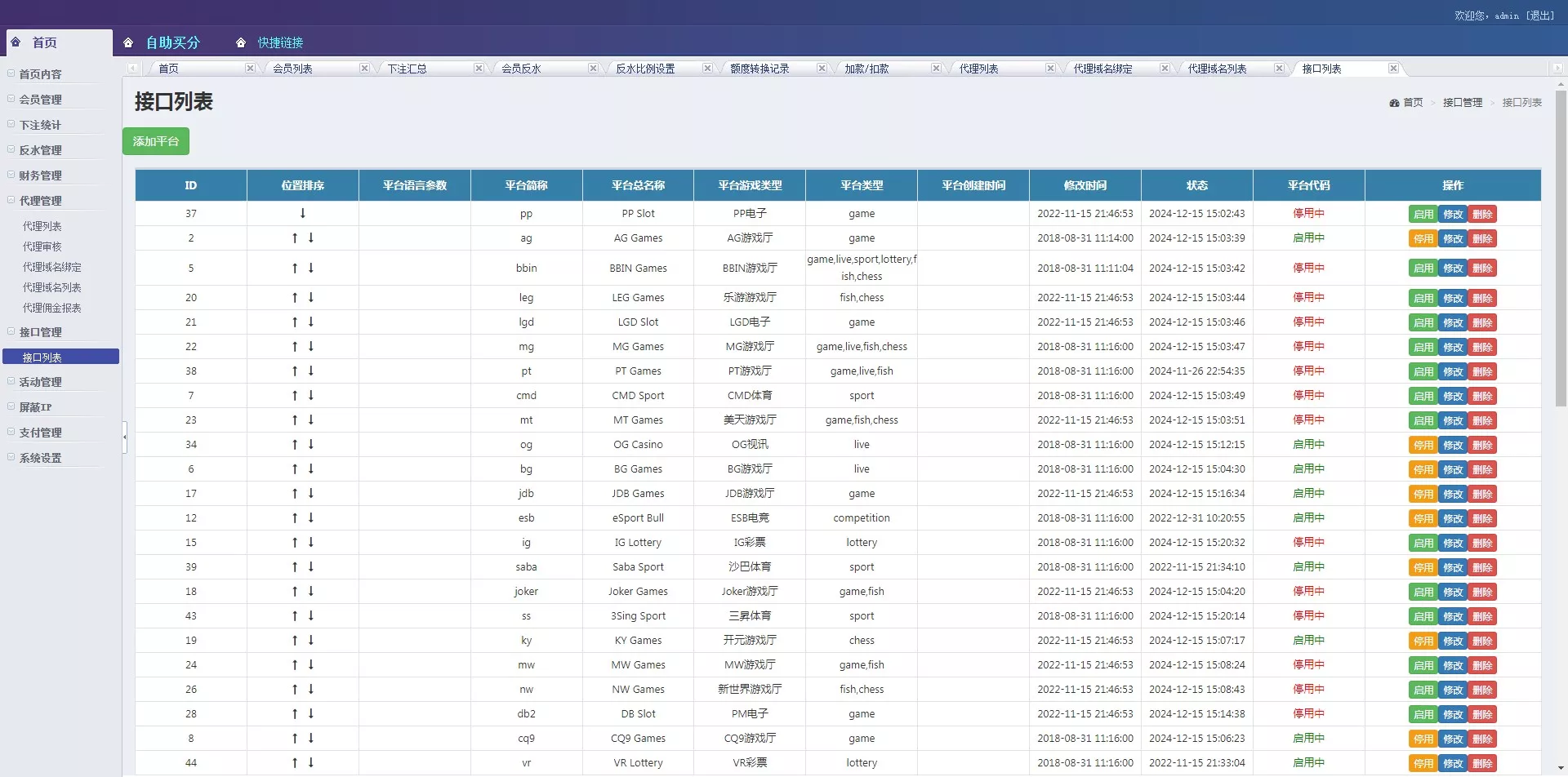Expand the 会员管理 sidebar menu
The image size is (1568, 777).
41,100
